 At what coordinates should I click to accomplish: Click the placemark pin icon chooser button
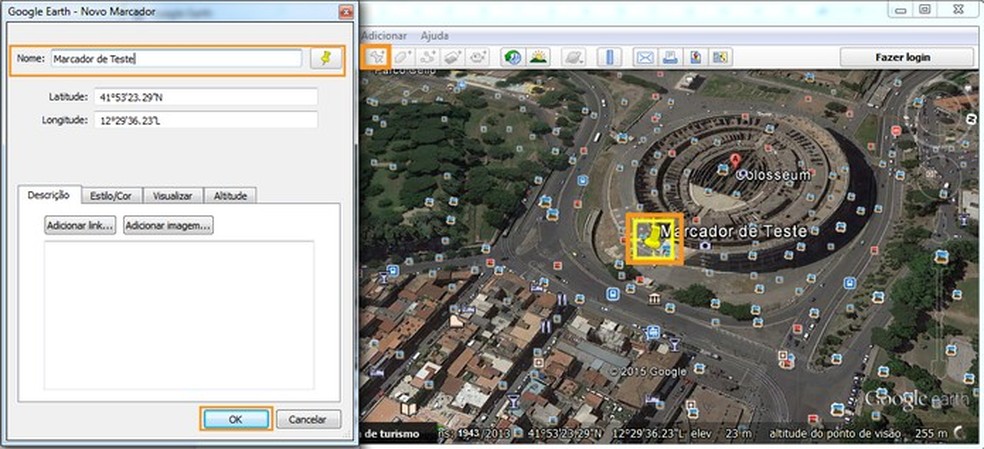click(326, 58)
